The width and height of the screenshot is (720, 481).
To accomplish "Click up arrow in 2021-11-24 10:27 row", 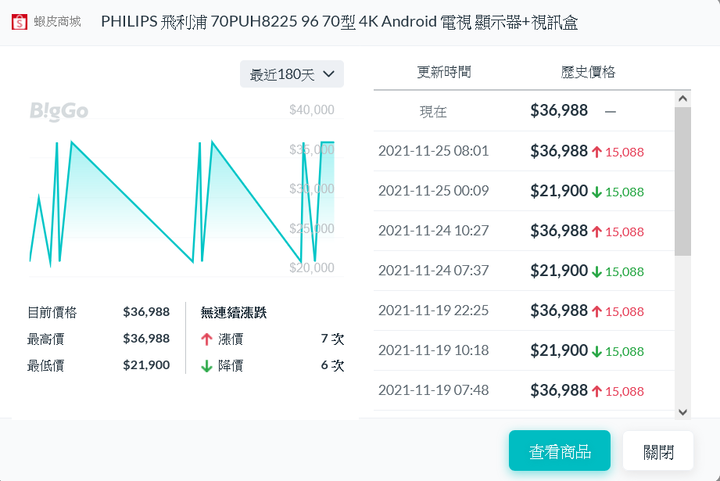I will 596,232.
